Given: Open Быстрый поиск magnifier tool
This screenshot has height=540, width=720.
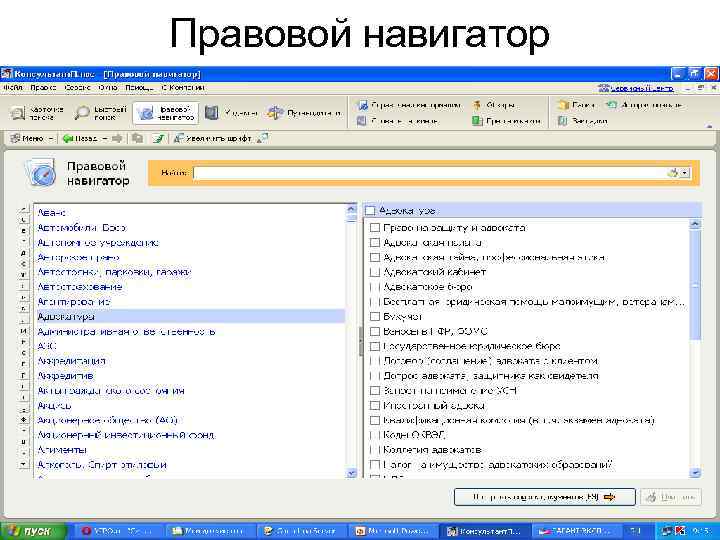Looking at the screenshot, I should (x=101, y=113).
